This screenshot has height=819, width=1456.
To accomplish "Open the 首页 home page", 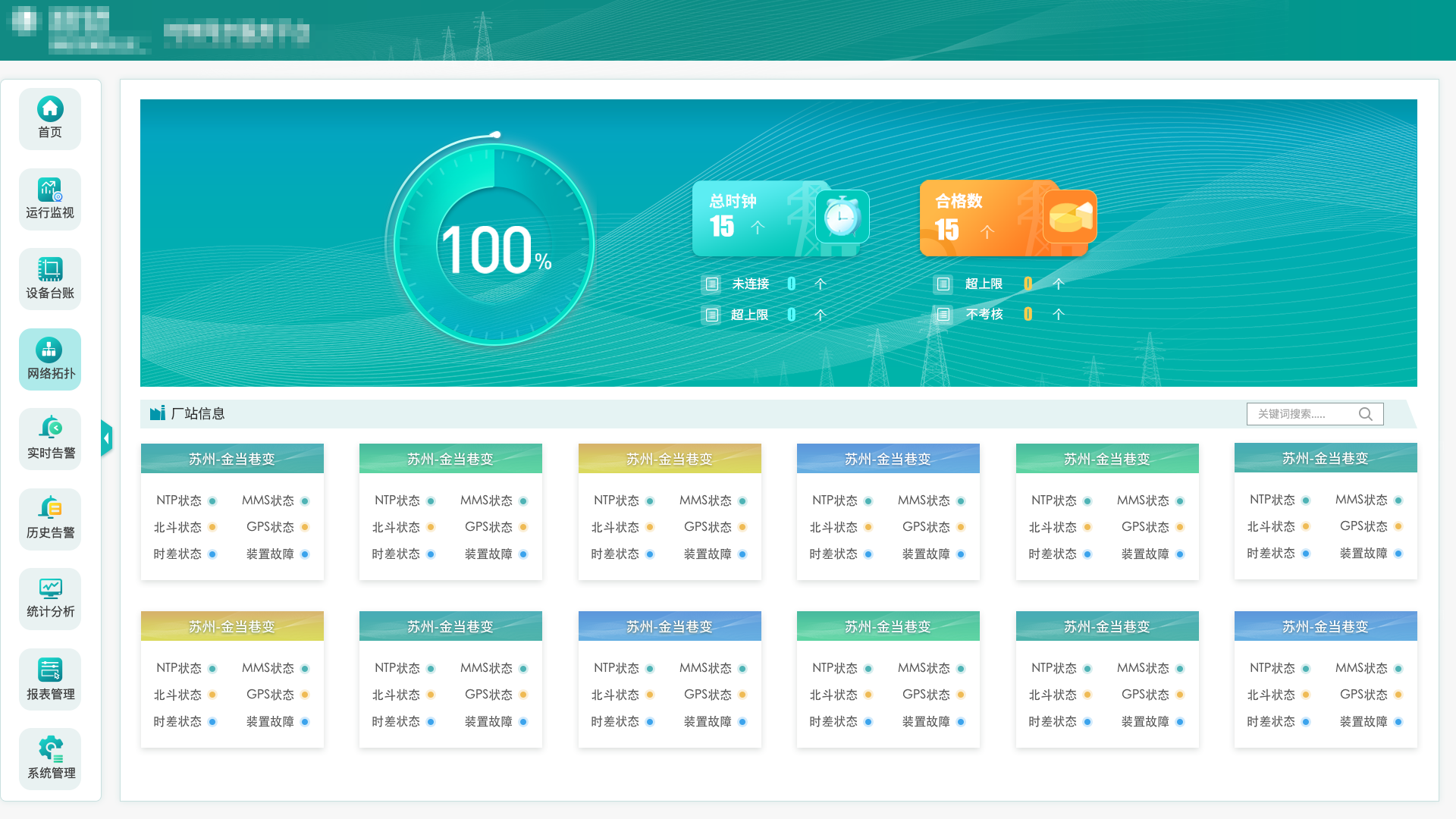I will pos(50,119).
